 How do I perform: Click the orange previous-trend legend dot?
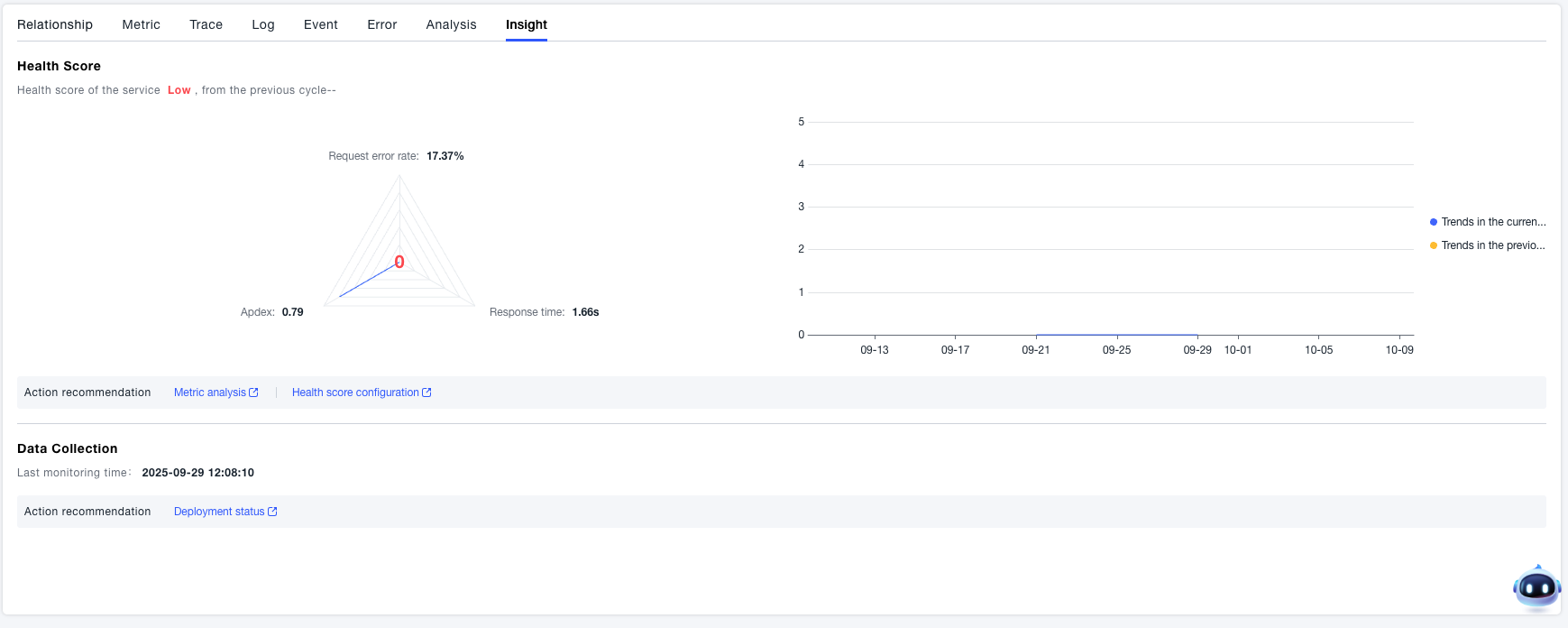tap(1434, 245)
